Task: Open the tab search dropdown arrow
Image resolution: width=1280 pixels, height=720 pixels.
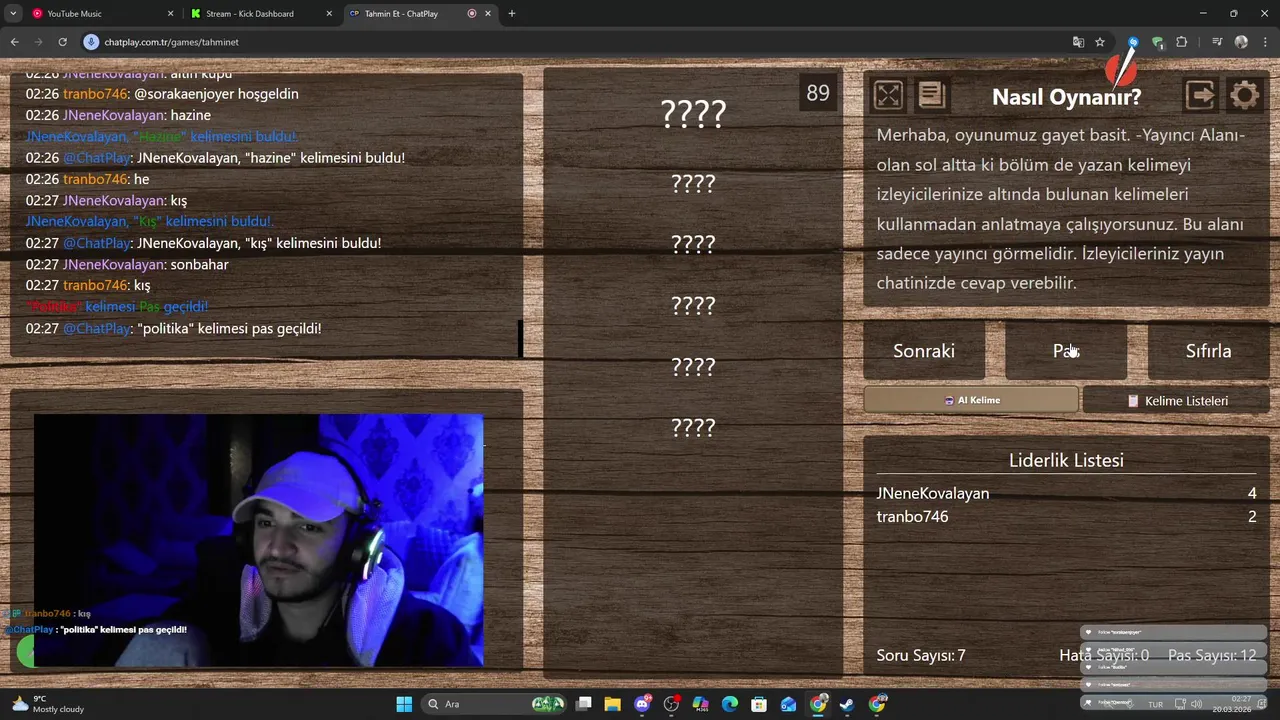Action: [x=13, y=14]
